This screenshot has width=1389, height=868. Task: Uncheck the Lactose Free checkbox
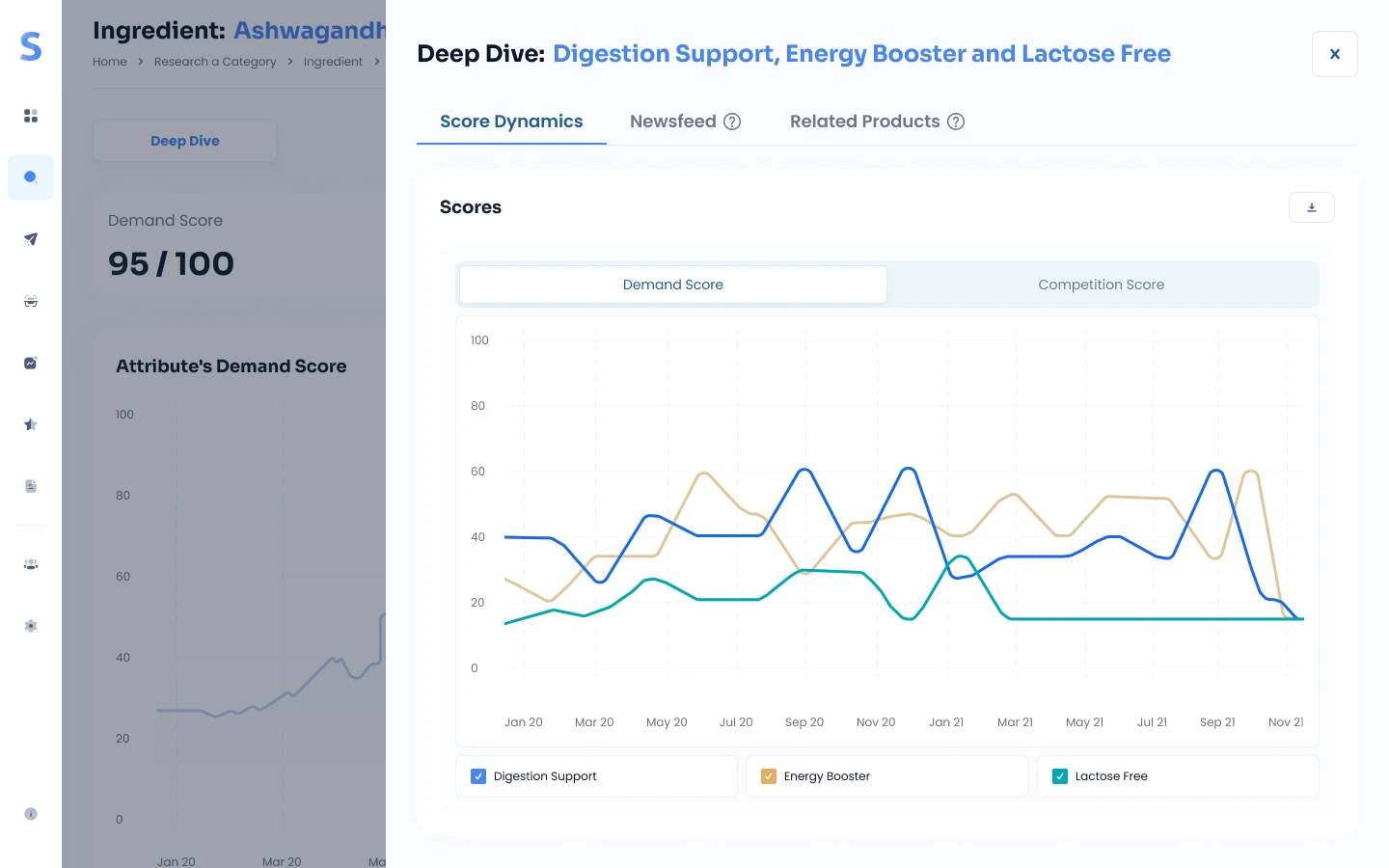(1060, 776)
